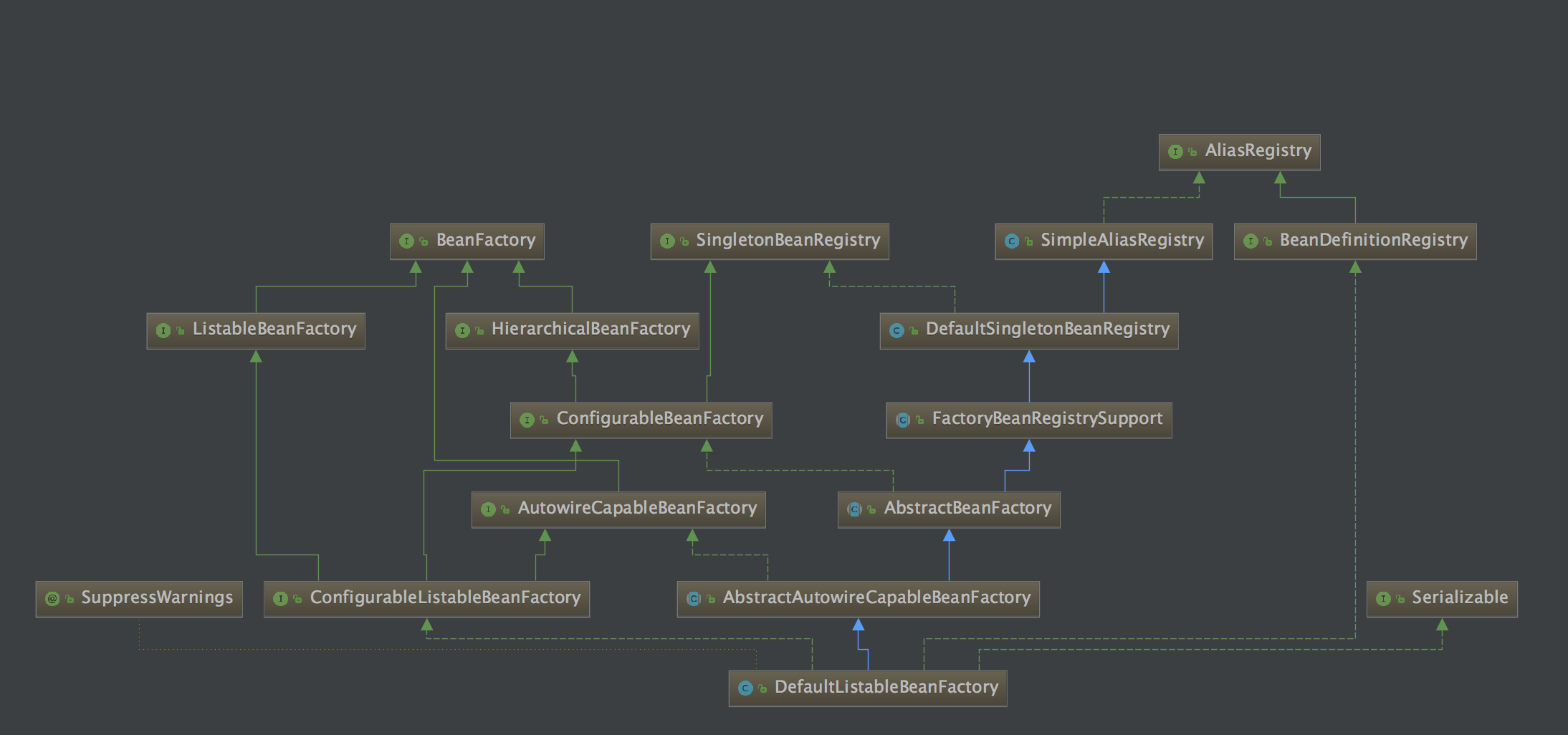Click the ConfigurableListableBeanFactory interface icon
This screenshot has width=1568, height=735.
(x=280, y=599)
